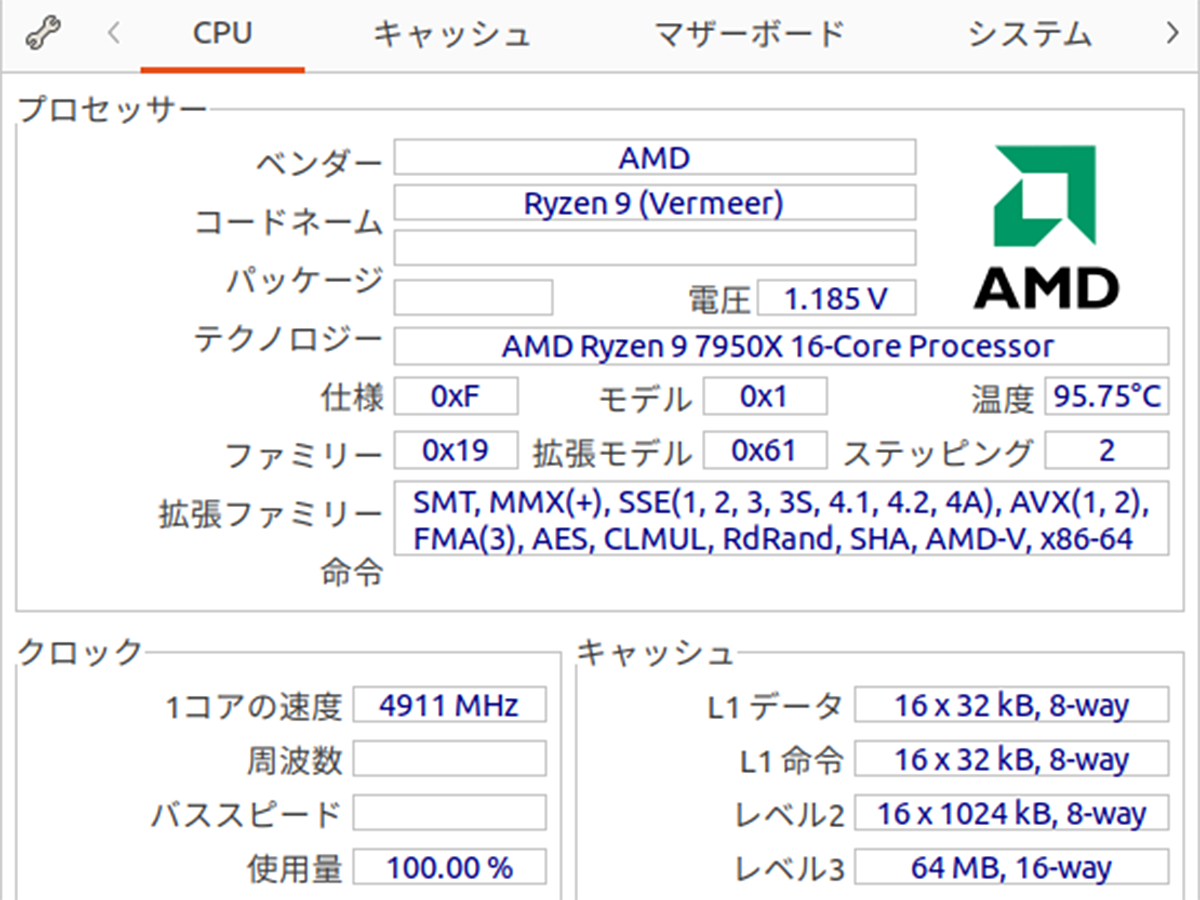Click the 電圧 label
Image resolution: width=1200 pixels, height=900 pixels.
[719, 299]
